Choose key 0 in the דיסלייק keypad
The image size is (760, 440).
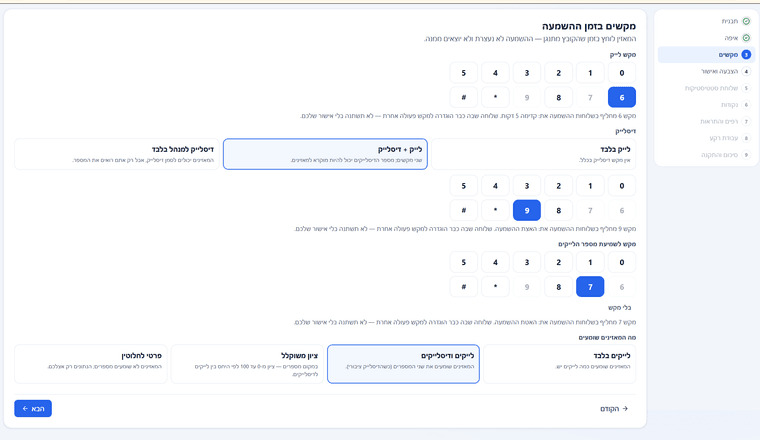622,186
